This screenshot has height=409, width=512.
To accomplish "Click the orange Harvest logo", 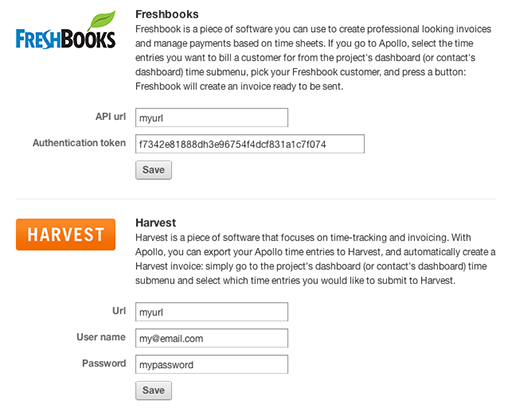I will [x=66, y=234].
